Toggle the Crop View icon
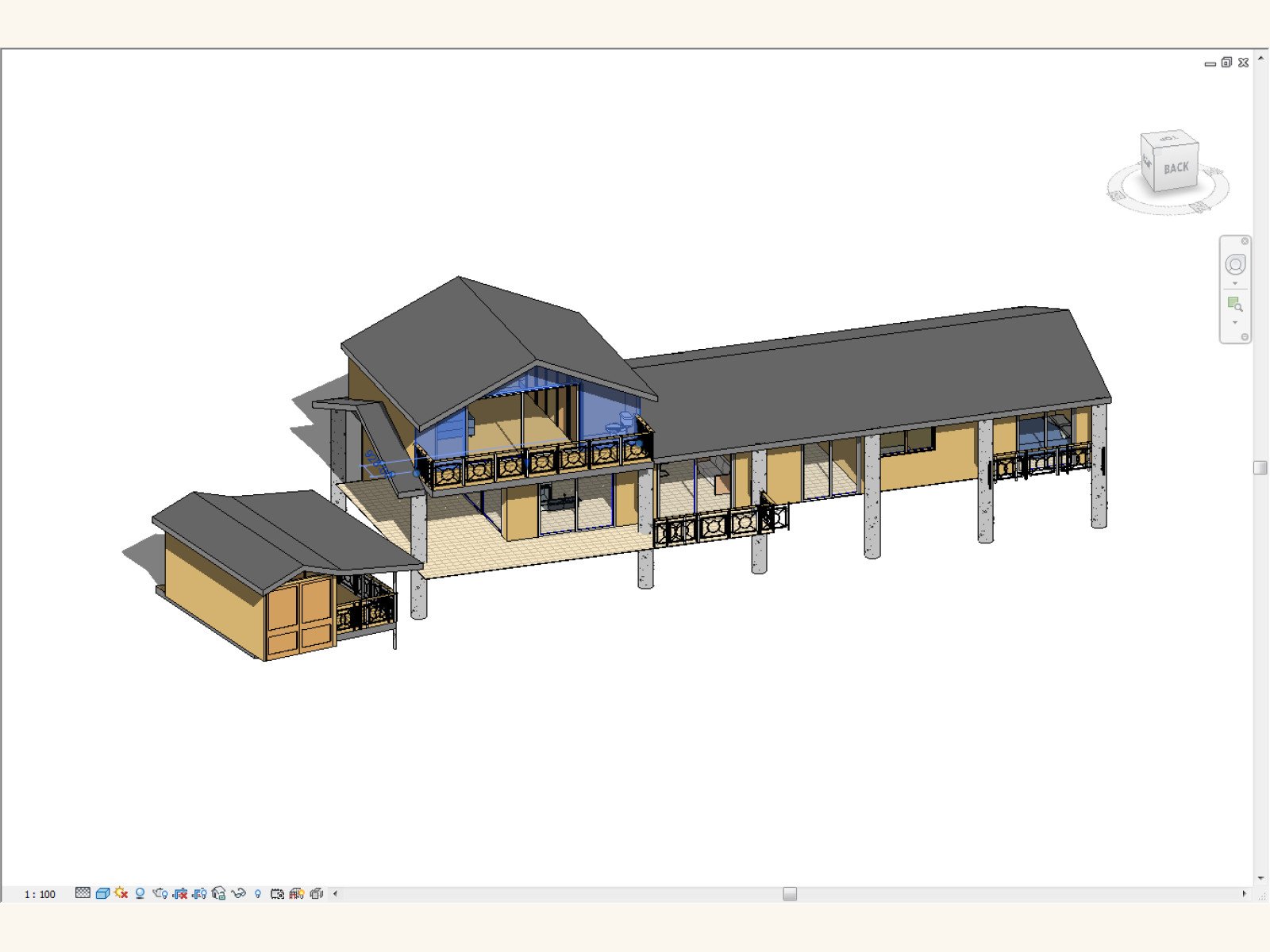The image size is (1270, 952). [x=180, y=893]
